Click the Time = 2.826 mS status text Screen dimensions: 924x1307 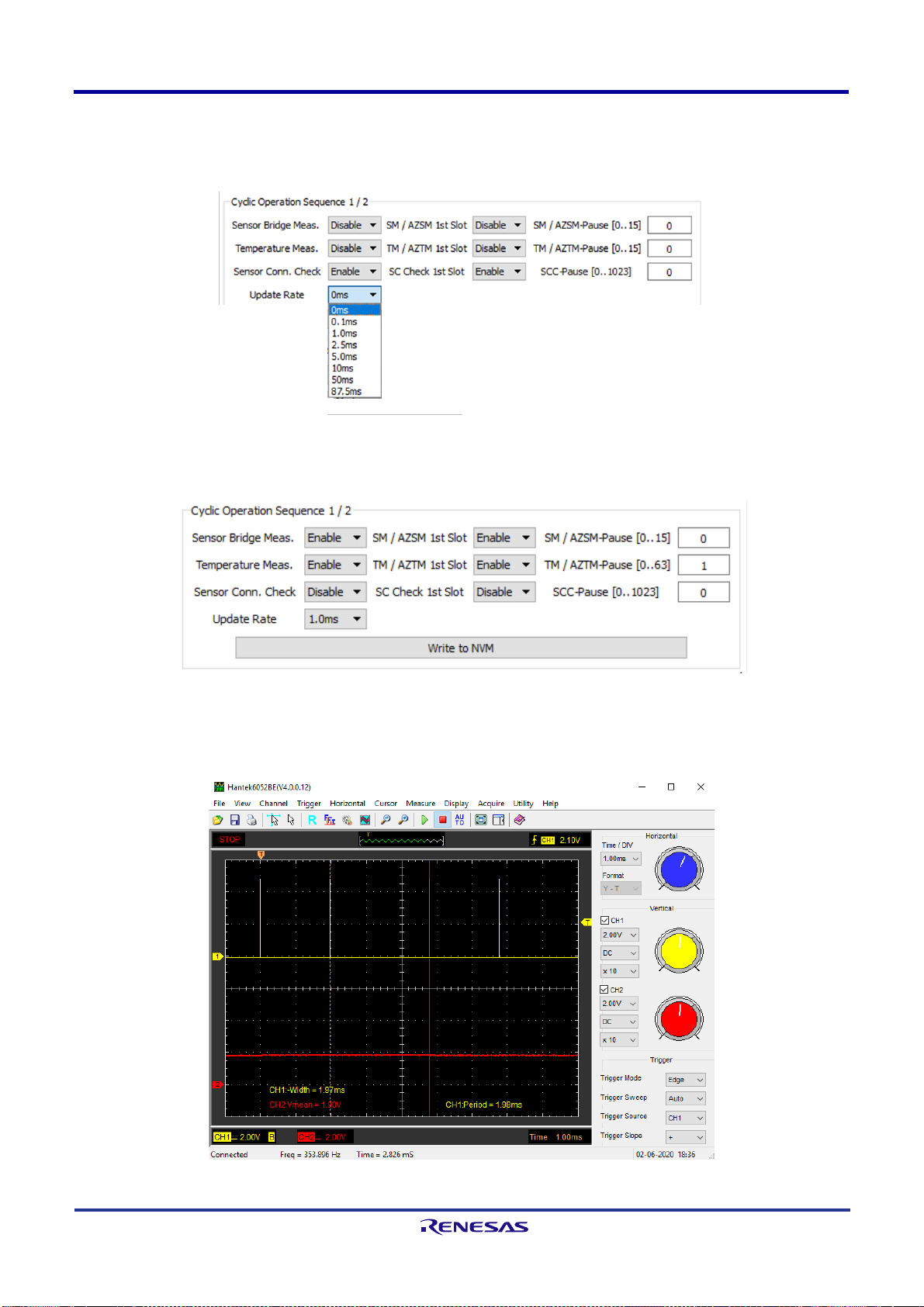coord(385,1154)
